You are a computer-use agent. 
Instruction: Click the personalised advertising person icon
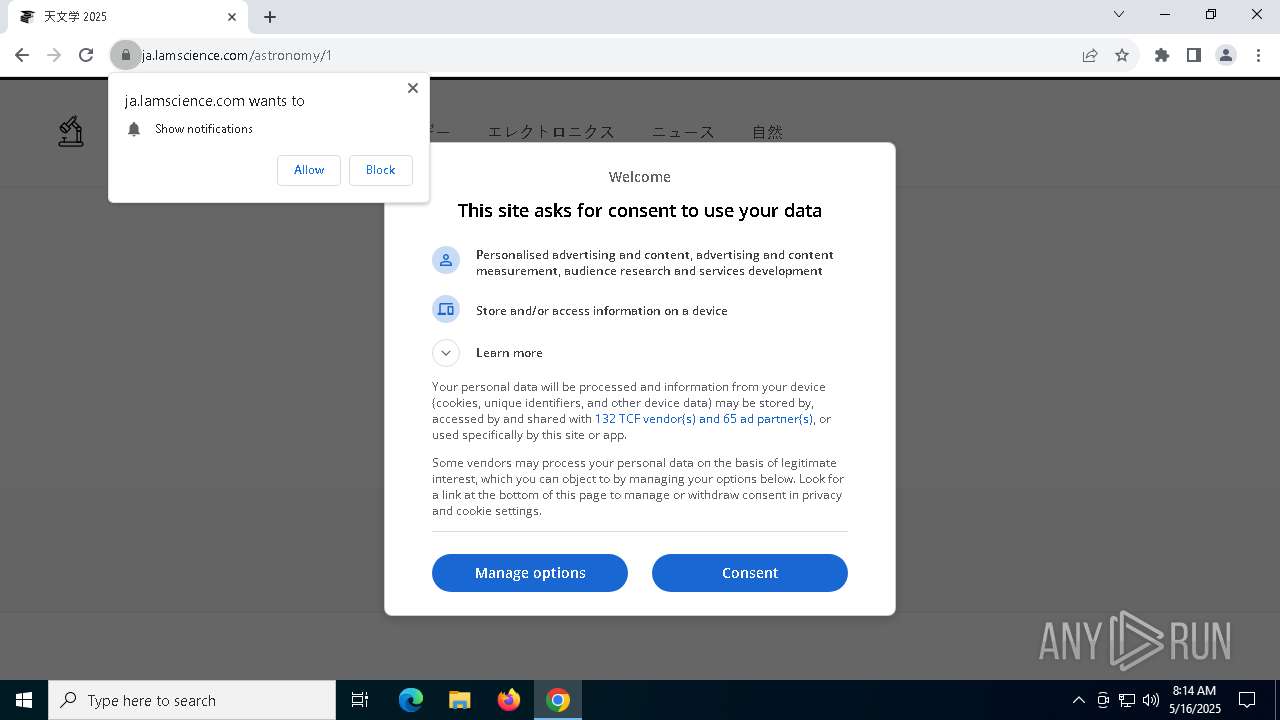click(446, 260)
